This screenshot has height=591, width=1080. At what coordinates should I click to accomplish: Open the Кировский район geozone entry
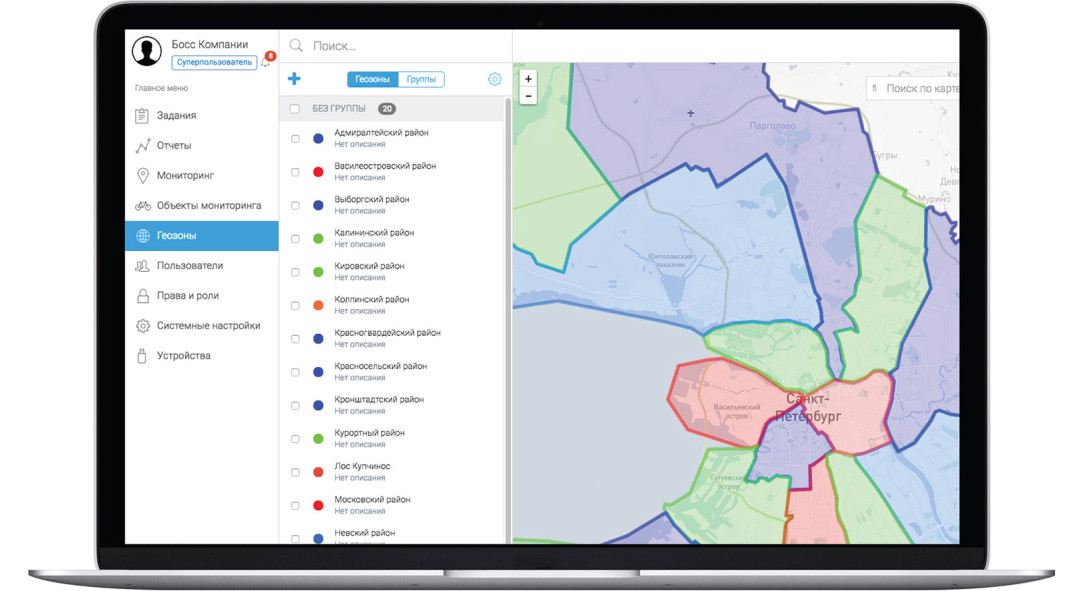[370, 266]
